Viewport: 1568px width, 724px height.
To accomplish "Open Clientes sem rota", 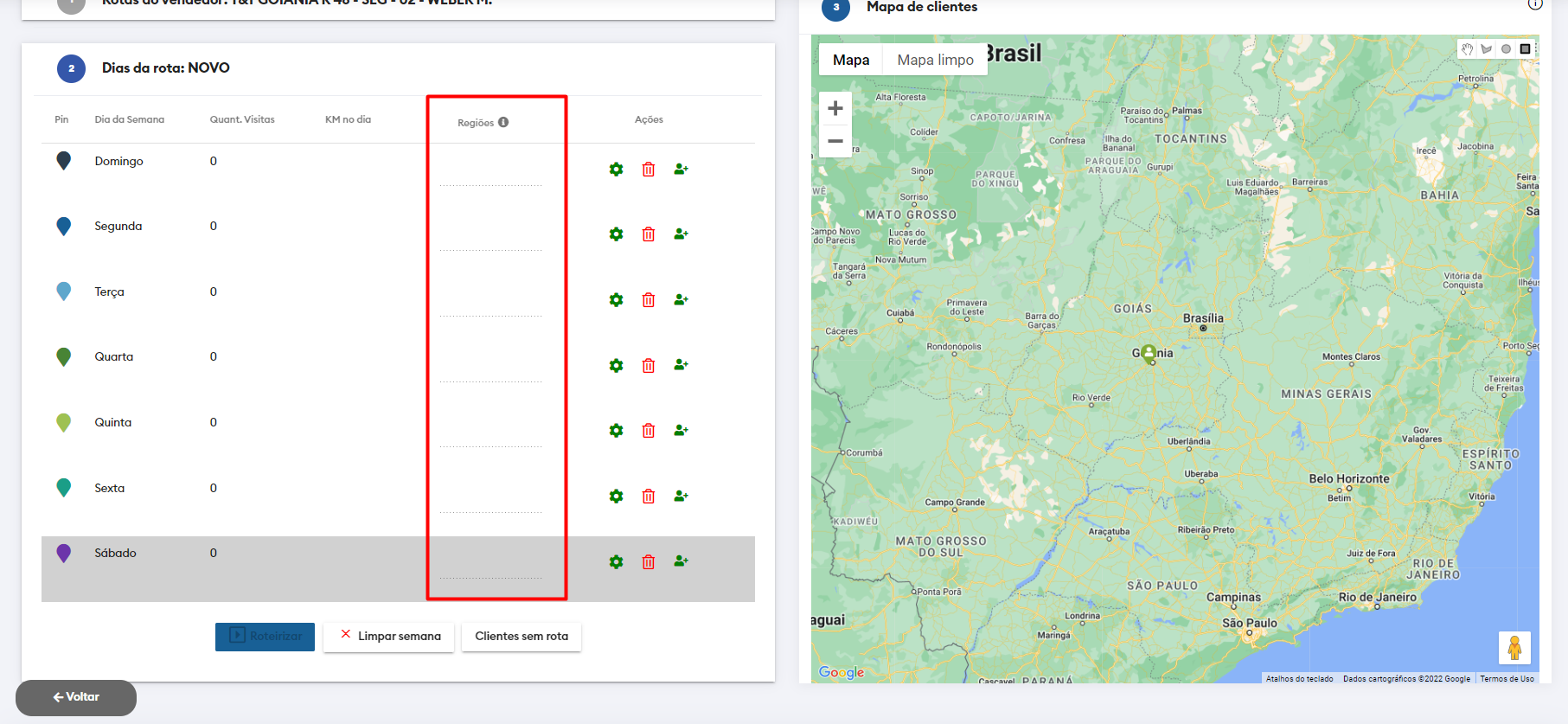I will point(522,637).
